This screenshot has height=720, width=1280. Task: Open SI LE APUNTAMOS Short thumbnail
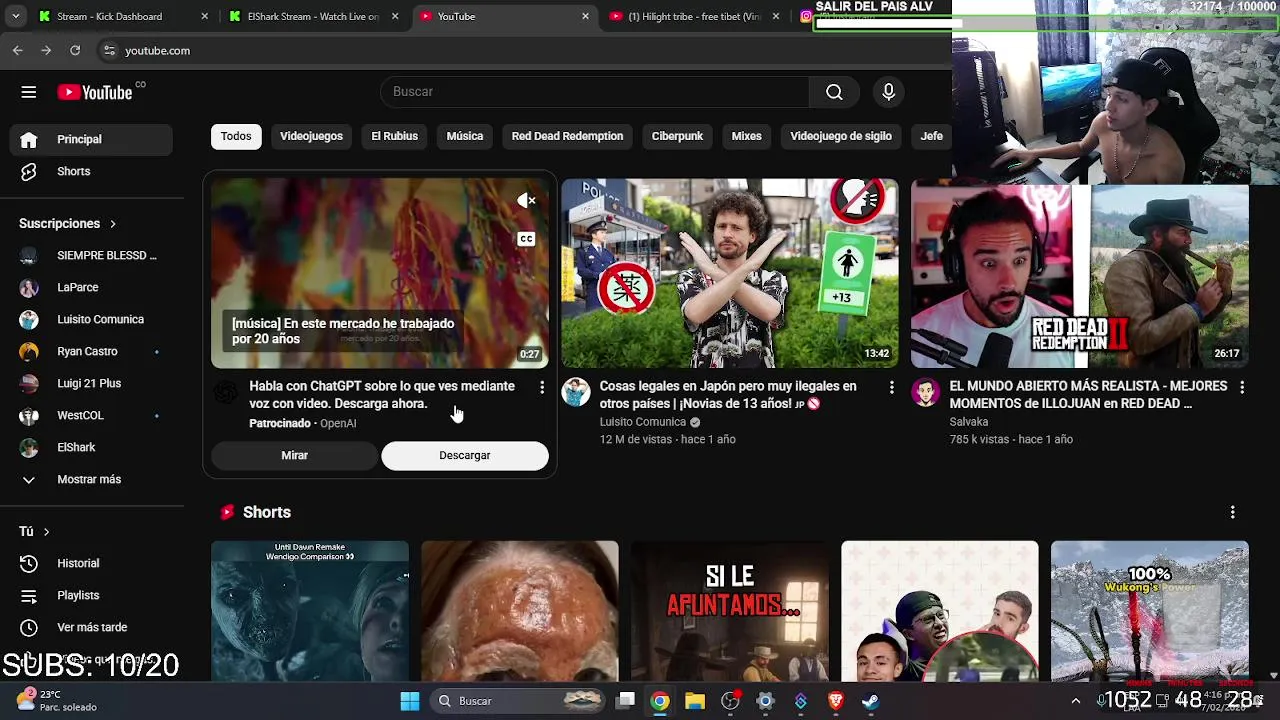(730, 611)
